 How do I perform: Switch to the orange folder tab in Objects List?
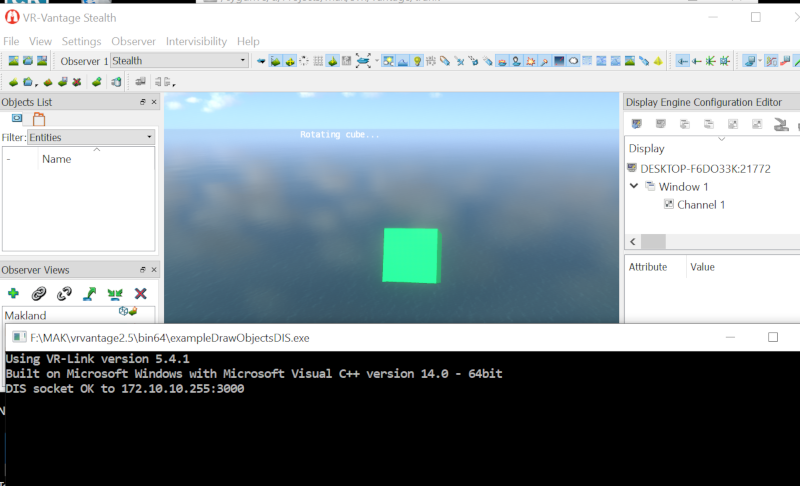[39, 119]
